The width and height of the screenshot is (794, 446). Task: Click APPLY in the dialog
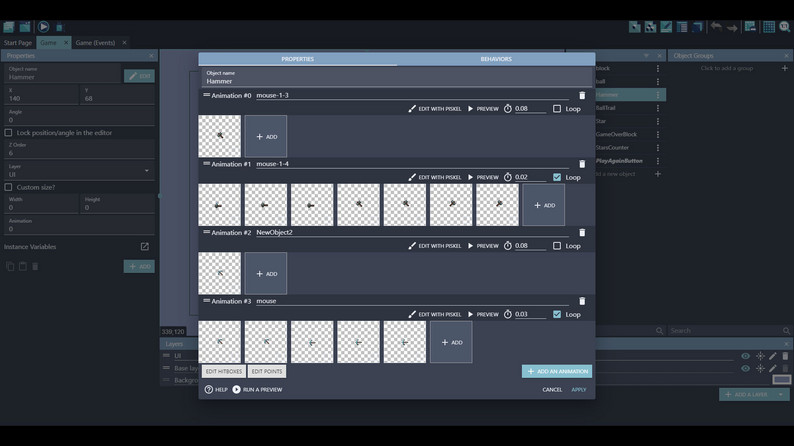pyautogui.click(x=579, y=390)
